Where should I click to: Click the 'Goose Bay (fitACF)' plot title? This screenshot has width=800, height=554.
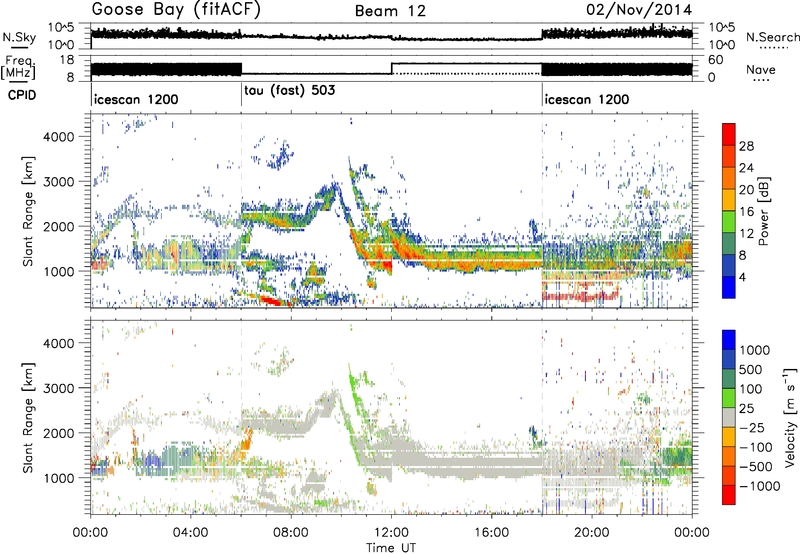click(x=176, y=10)
